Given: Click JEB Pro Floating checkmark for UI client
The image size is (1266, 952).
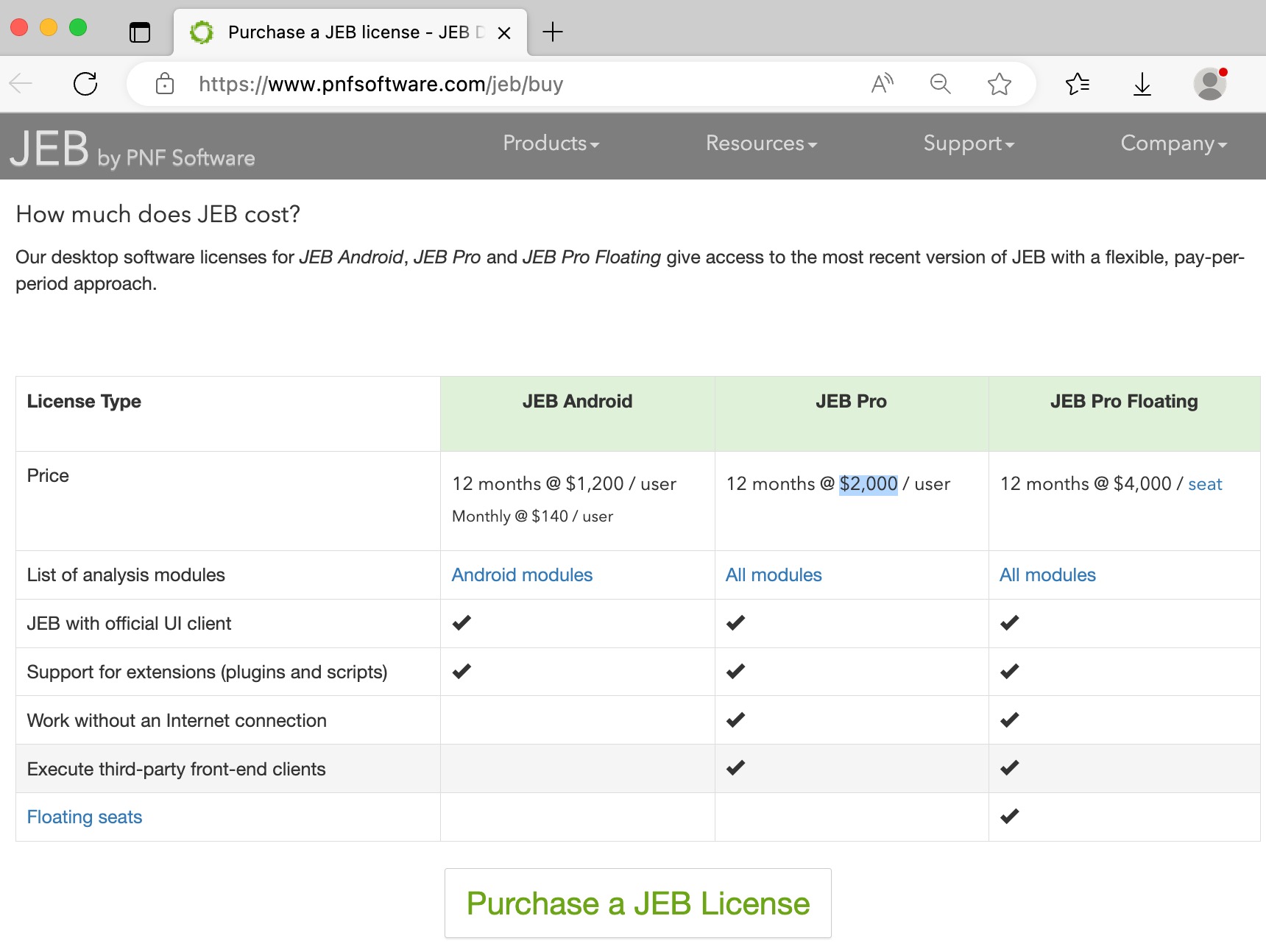Looking at the screenshot, I should point(1009,623).
